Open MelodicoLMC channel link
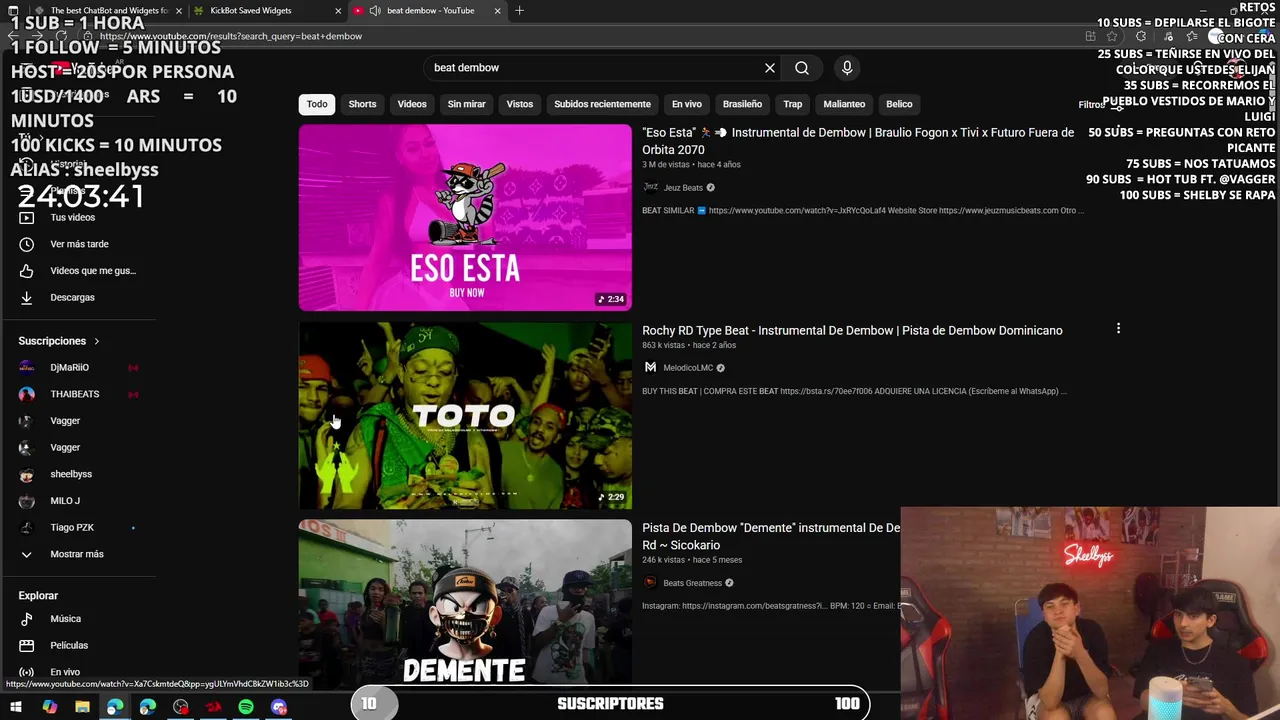This screenshot has width=1280, height=720. [x=688, y=368]
